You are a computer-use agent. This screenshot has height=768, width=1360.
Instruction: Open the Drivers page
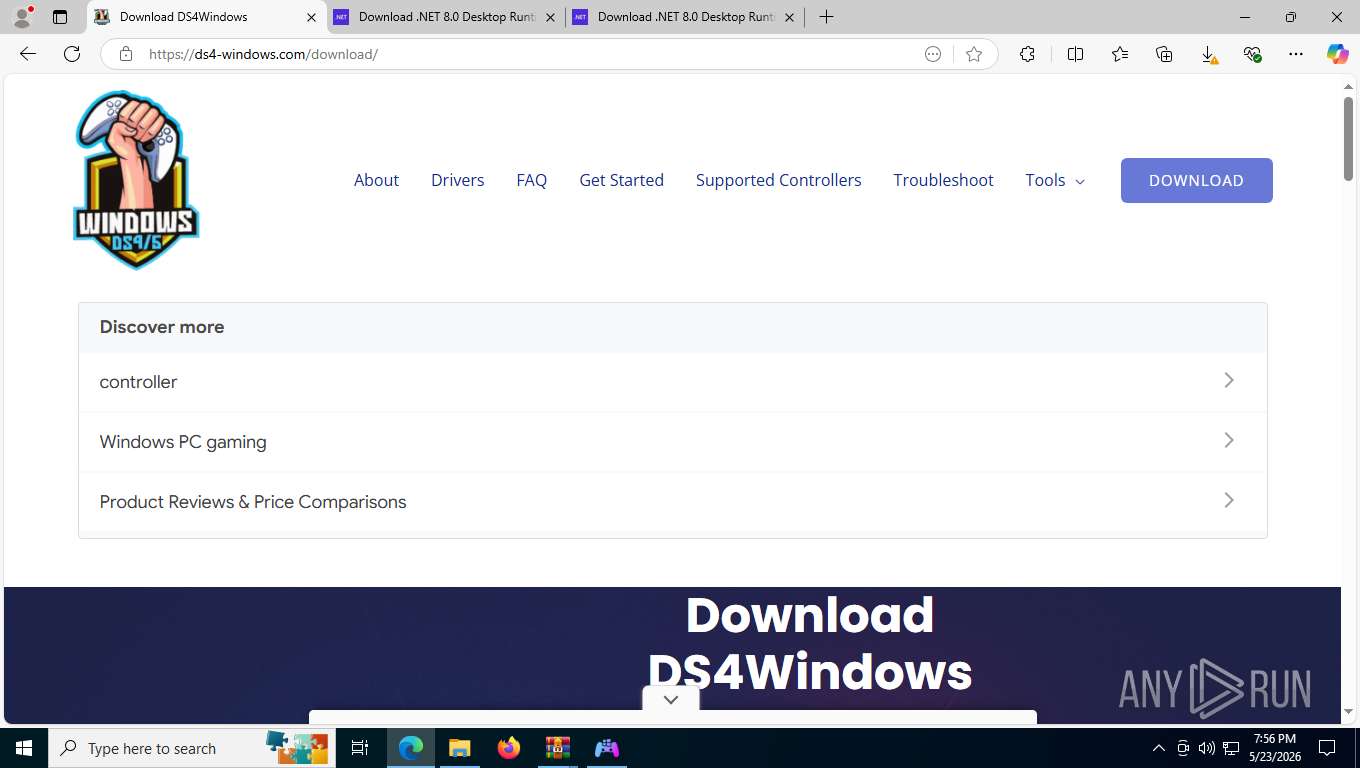457,180
